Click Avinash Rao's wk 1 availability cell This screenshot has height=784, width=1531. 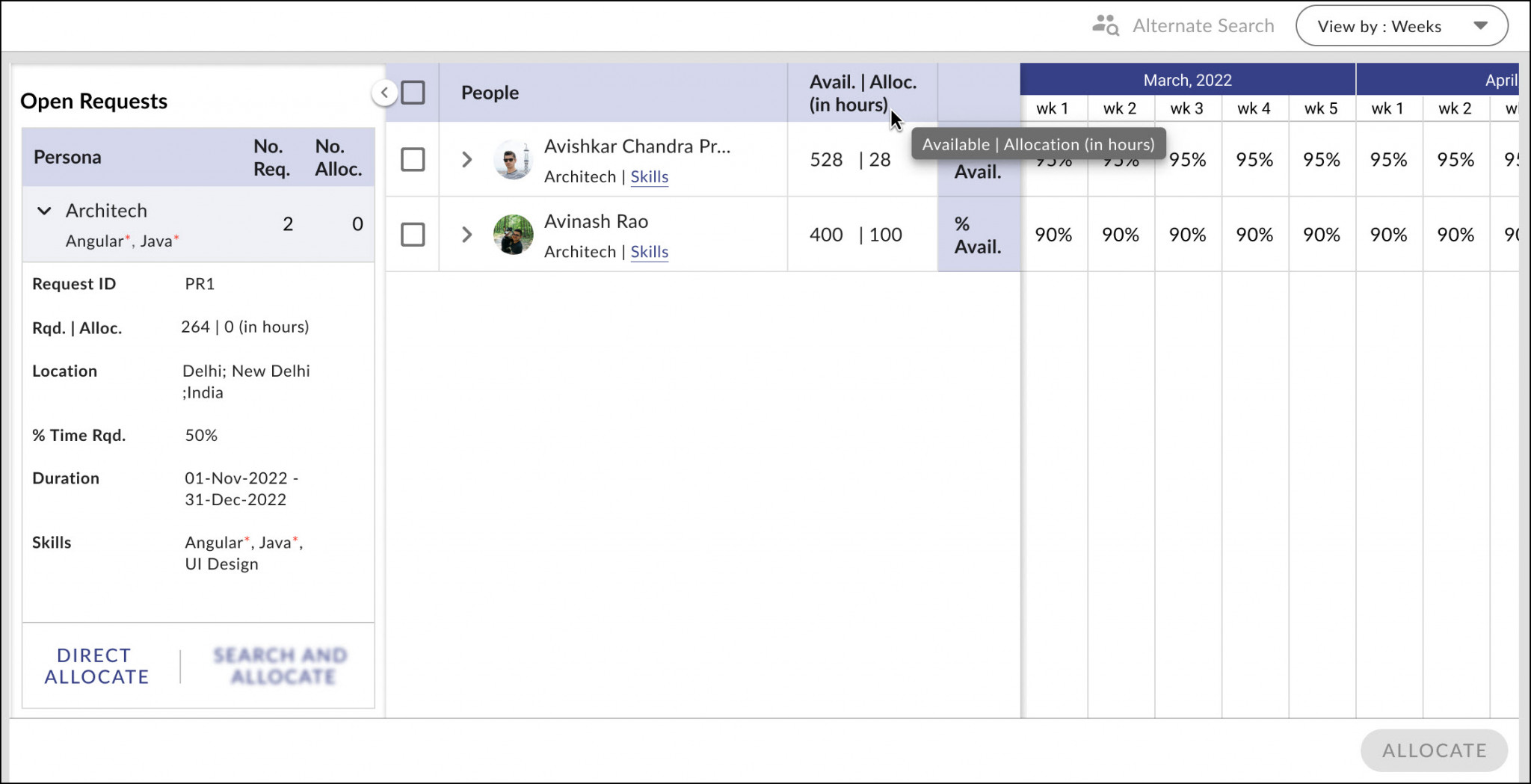point(1053,234)
